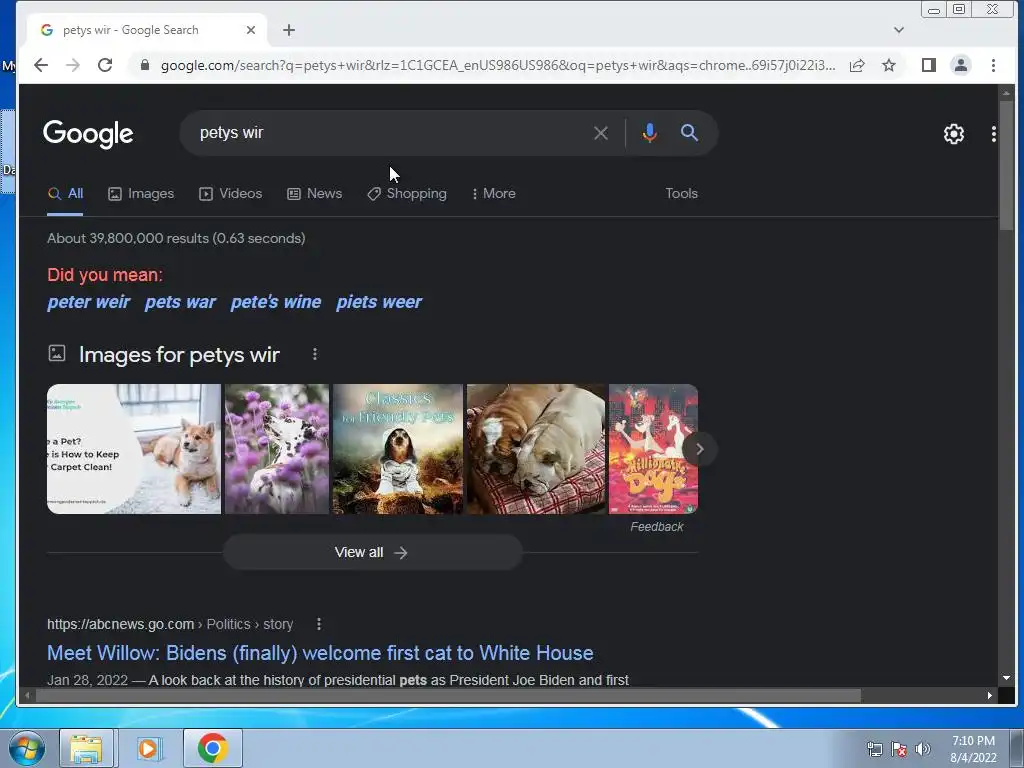Choose the 'pets war' suggestion
1024x768 pixels.
point(180,302)
